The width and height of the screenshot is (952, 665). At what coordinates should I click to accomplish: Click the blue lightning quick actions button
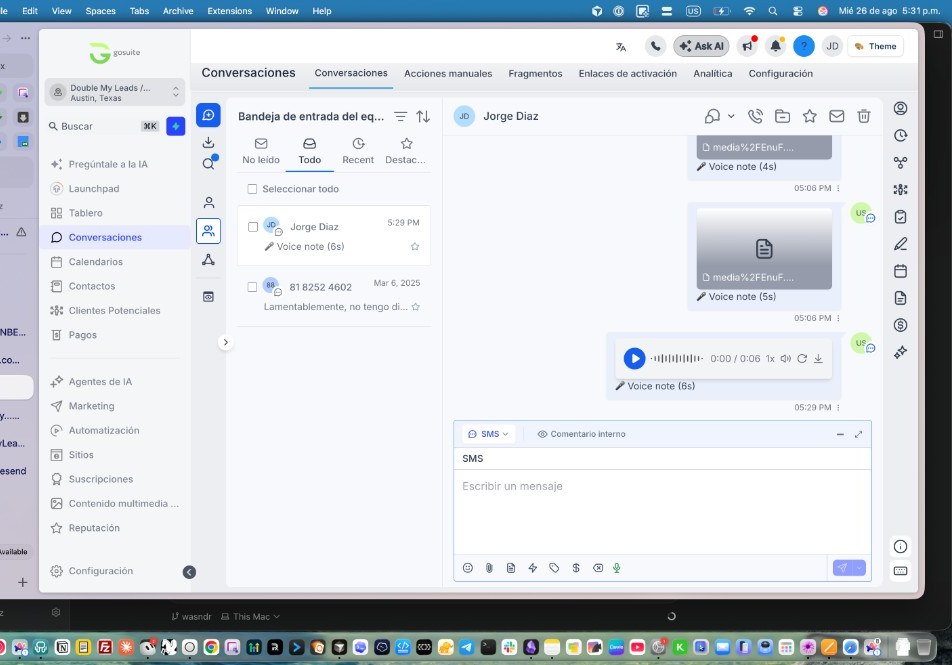[x=175, y=126]
